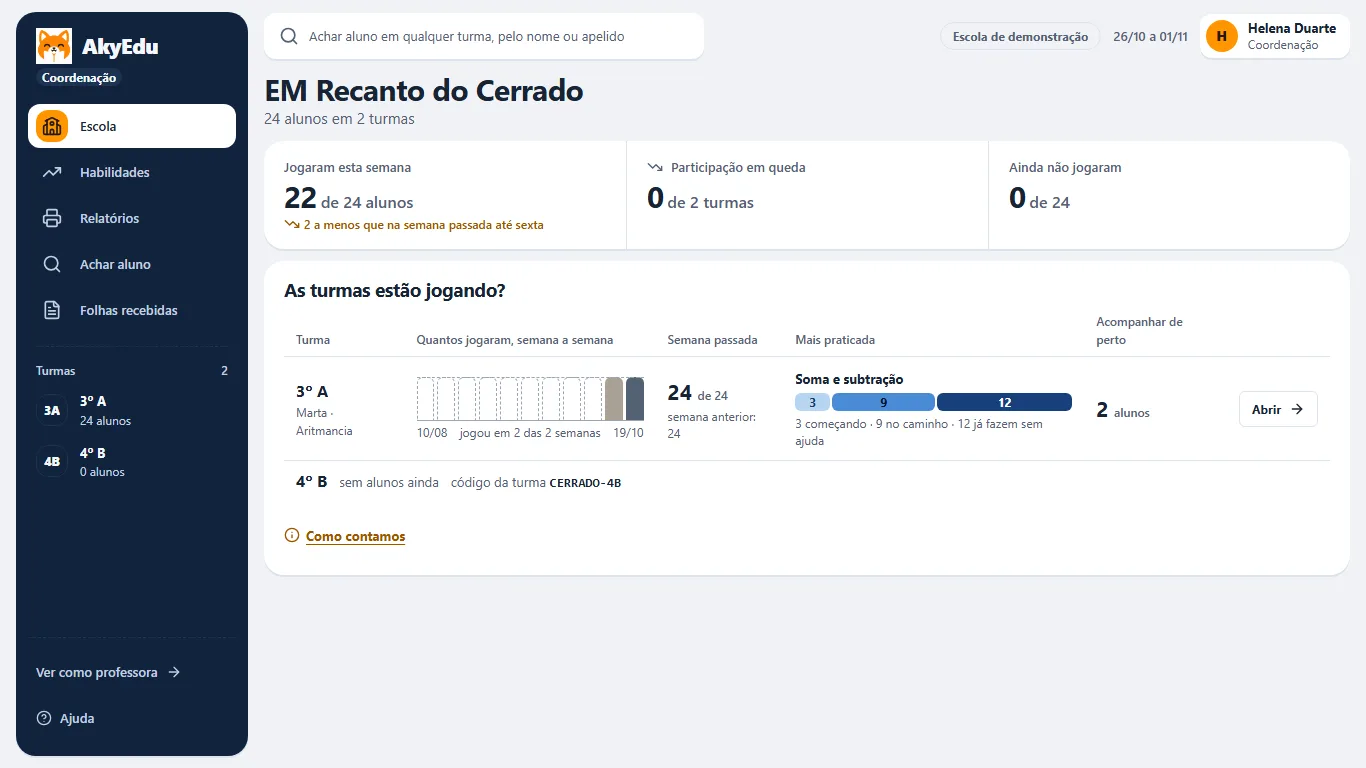Open Relatórios from the sidebar
Screen dimensions: 1366x768
(x=132, y=218)
